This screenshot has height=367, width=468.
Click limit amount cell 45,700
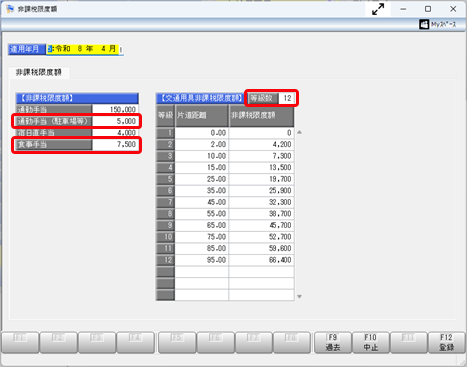click(261, 225)
